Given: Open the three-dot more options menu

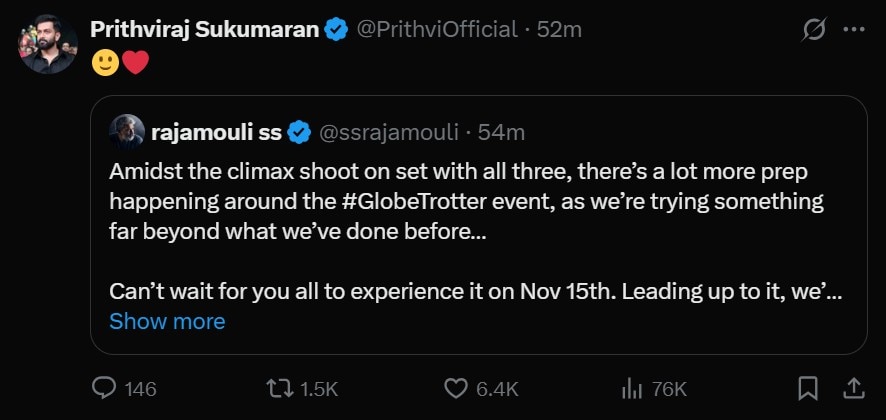Looking at the screenshot, I should (853, 30).
